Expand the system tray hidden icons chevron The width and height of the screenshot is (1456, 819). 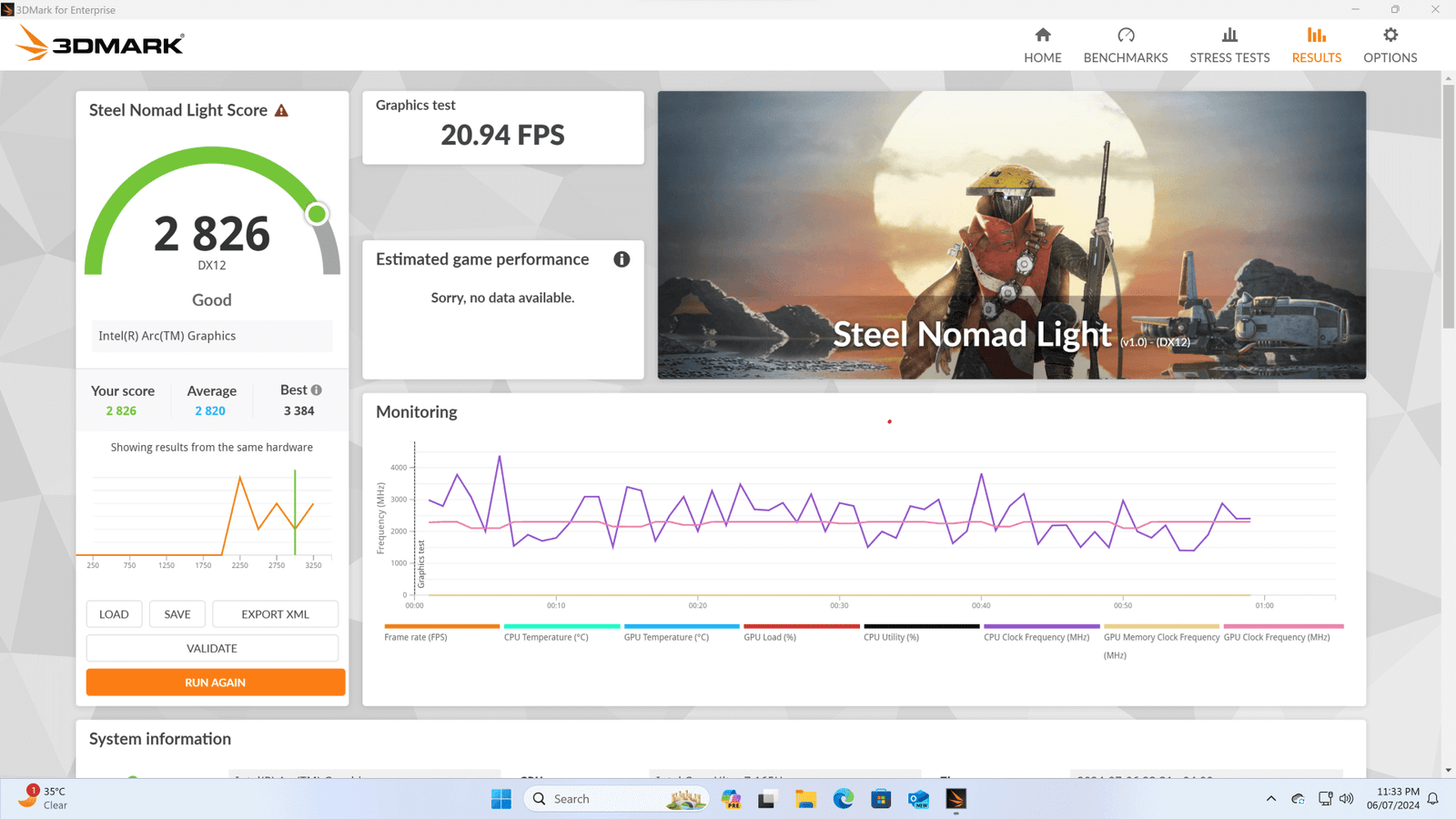(1270, 799)
